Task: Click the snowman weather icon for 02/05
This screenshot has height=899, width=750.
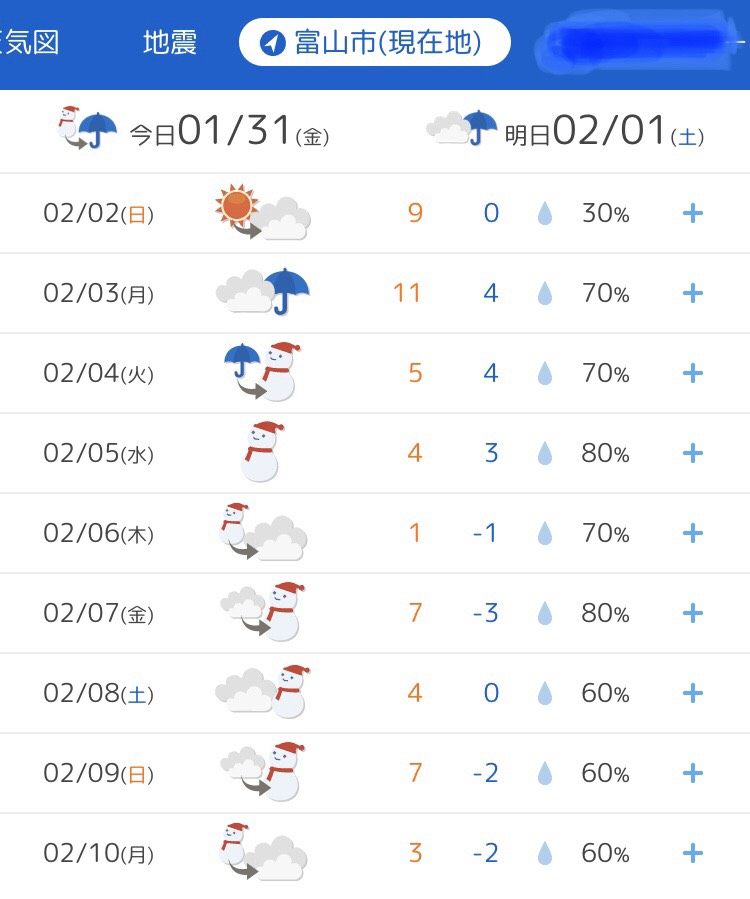Action: (263, 452)
